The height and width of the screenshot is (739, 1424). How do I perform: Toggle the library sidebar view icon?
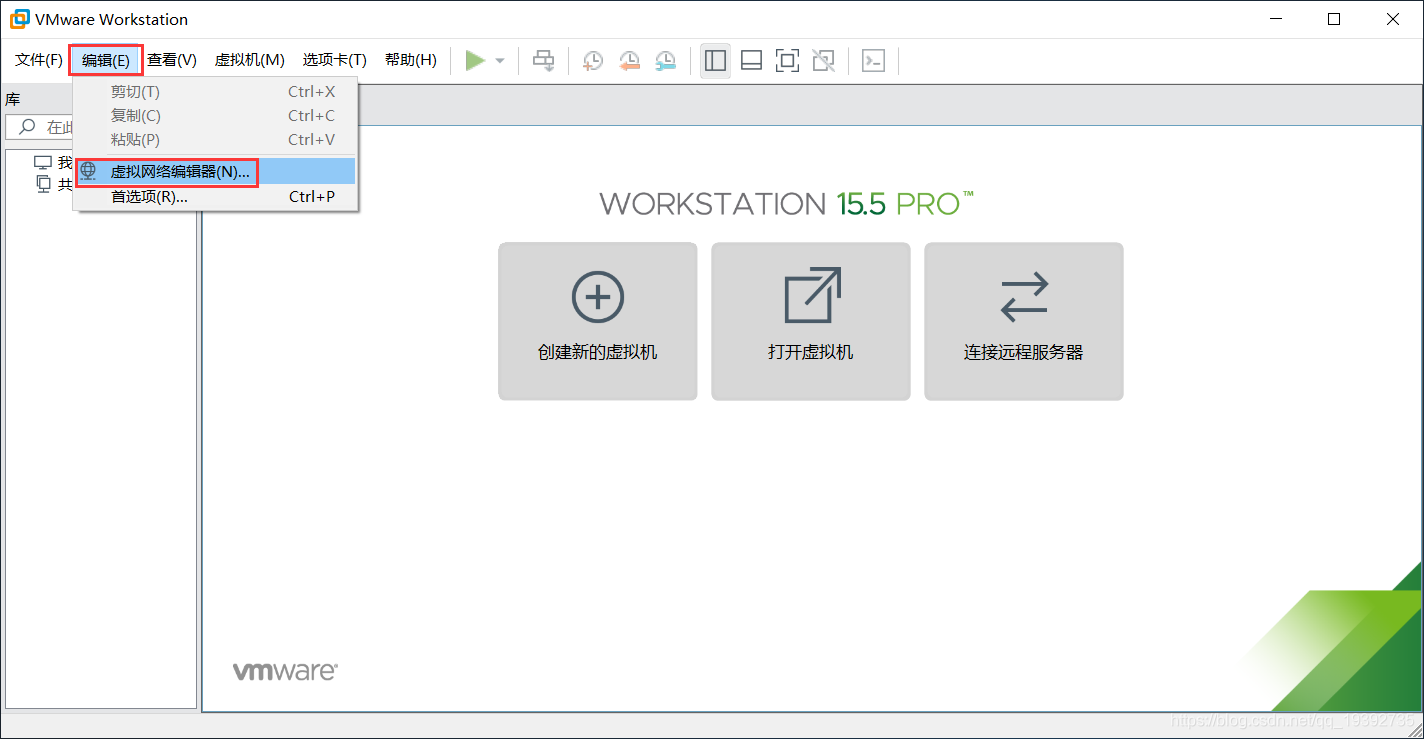pos(715,61)
